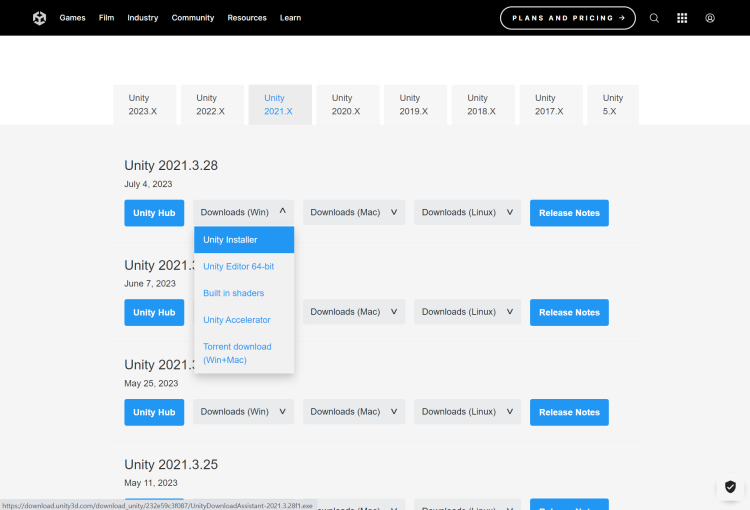This screenshot has height=510, width=750.
Task: Open Release Notes for June 7, 2023 release
Action: (569, 312)
